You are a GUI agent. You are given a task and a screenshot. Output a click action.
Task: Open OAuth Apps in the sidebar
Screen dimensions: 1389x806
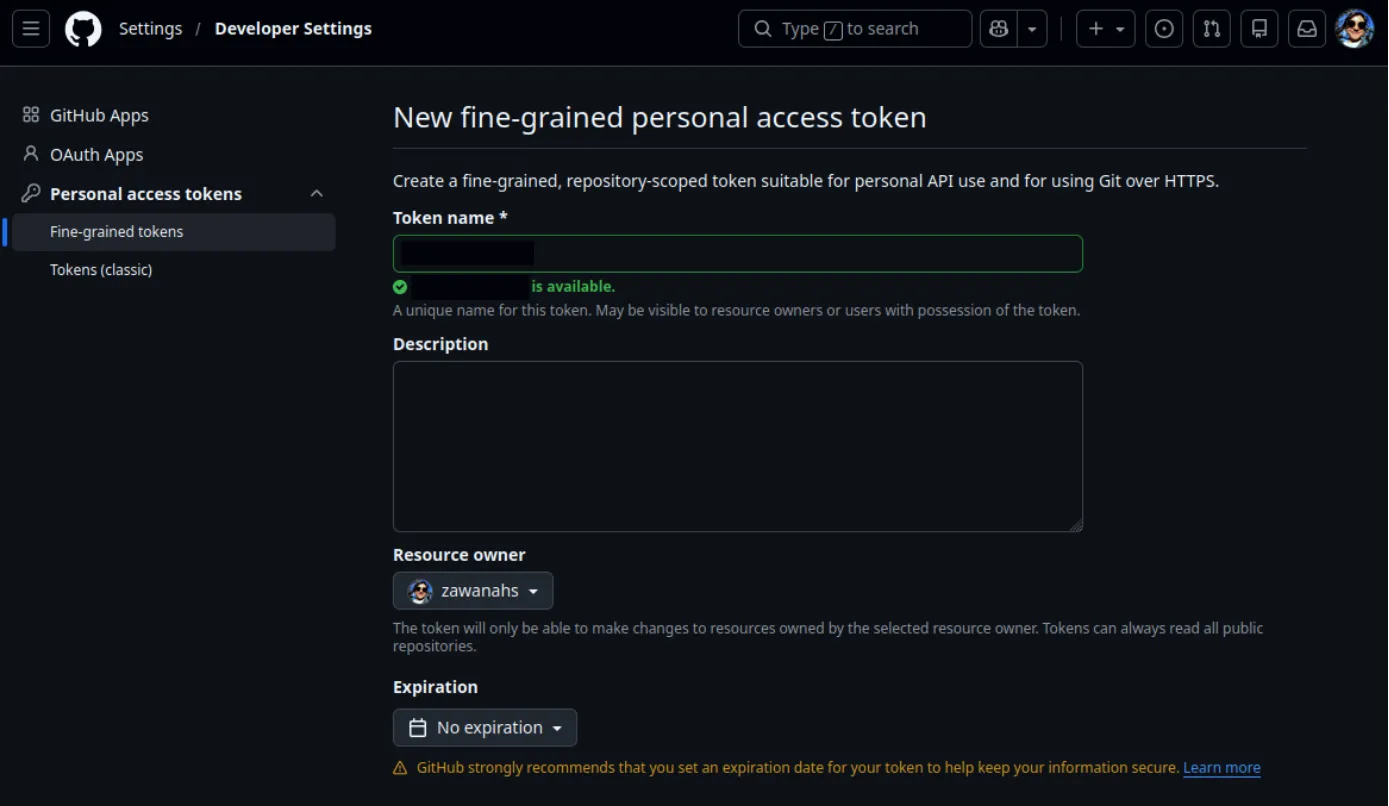point(96,154)
